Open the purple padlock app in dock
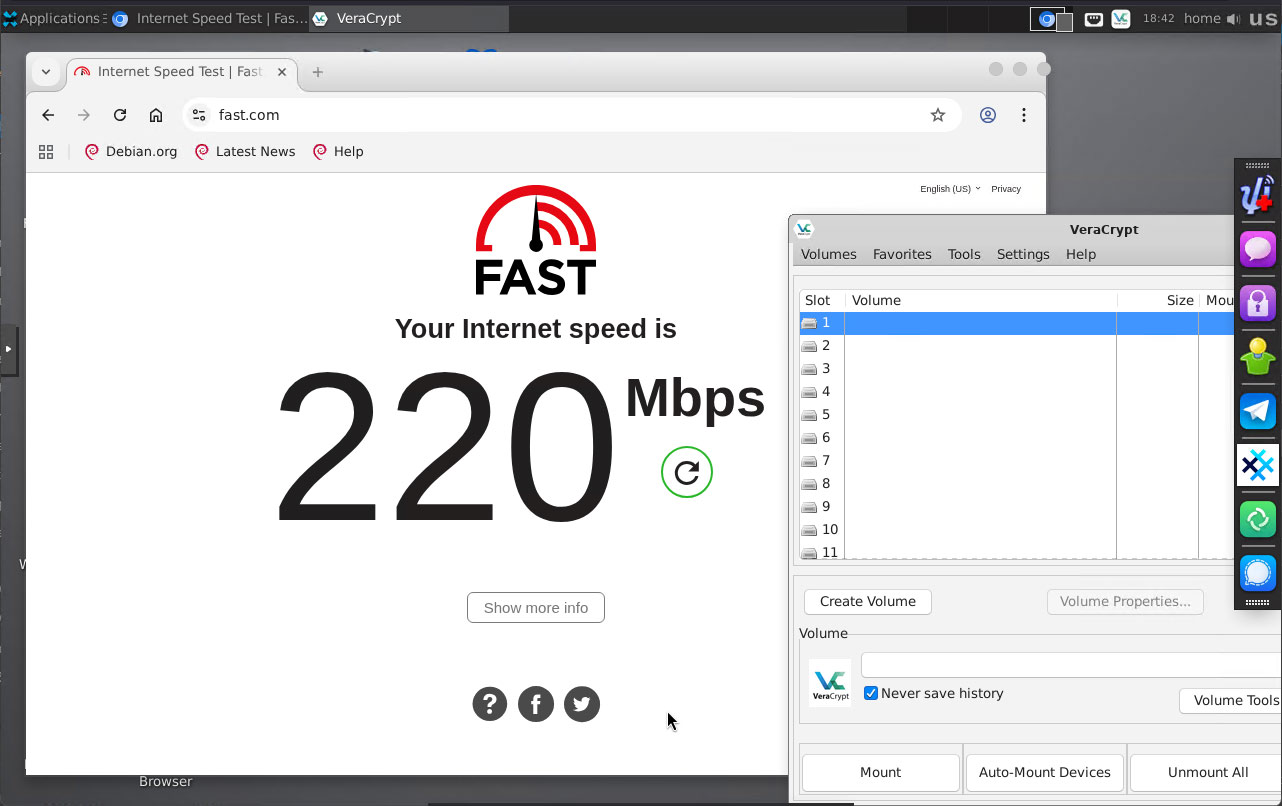 point(1258,302)
